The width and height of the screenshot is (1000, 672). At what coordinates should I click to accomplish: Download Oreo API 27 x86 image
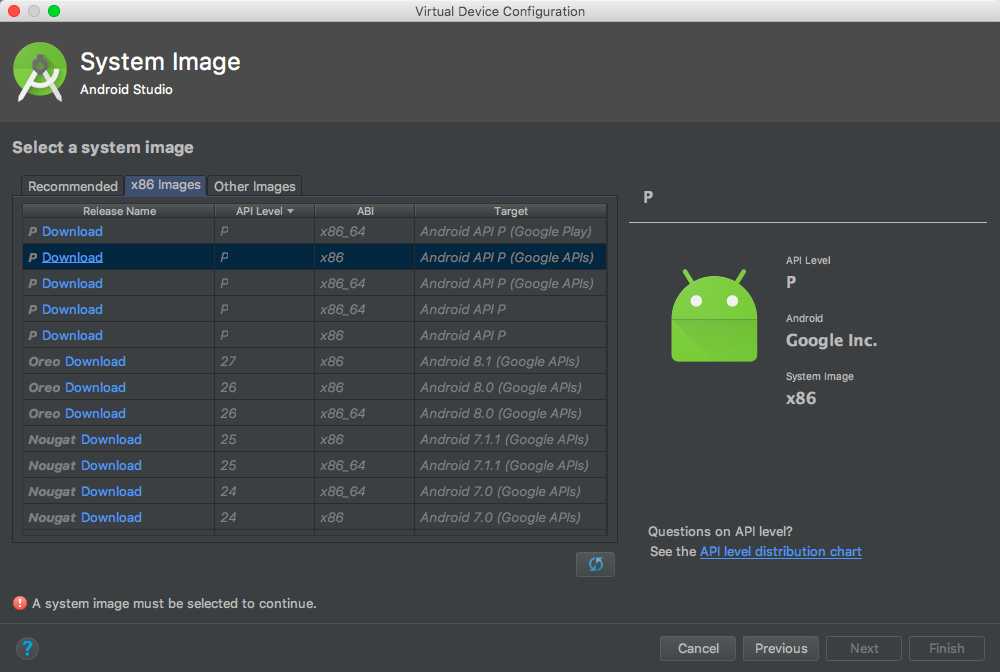(x=95, y=362)
